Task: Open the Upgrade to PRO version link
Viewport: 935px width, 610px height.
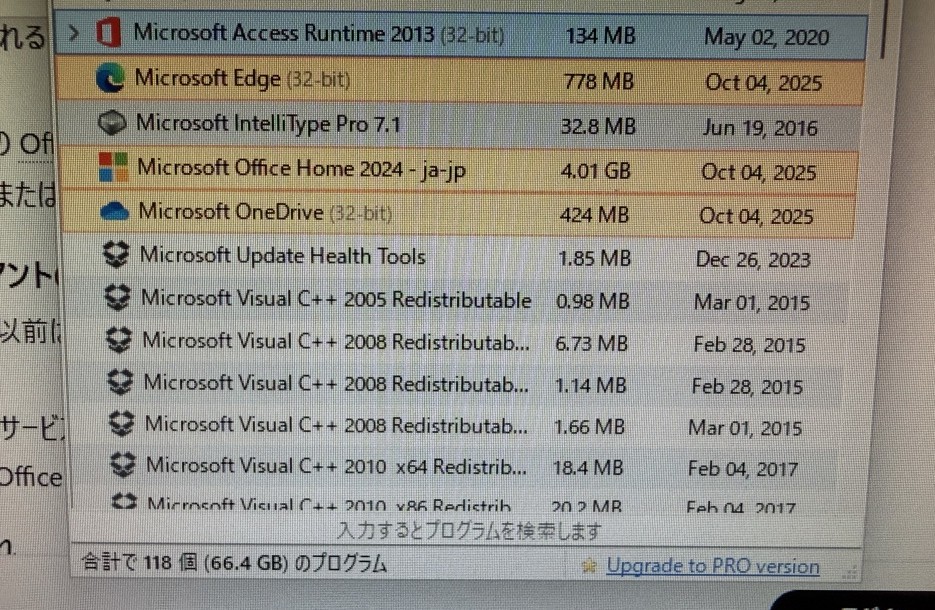Action: [x=712, y=566]
